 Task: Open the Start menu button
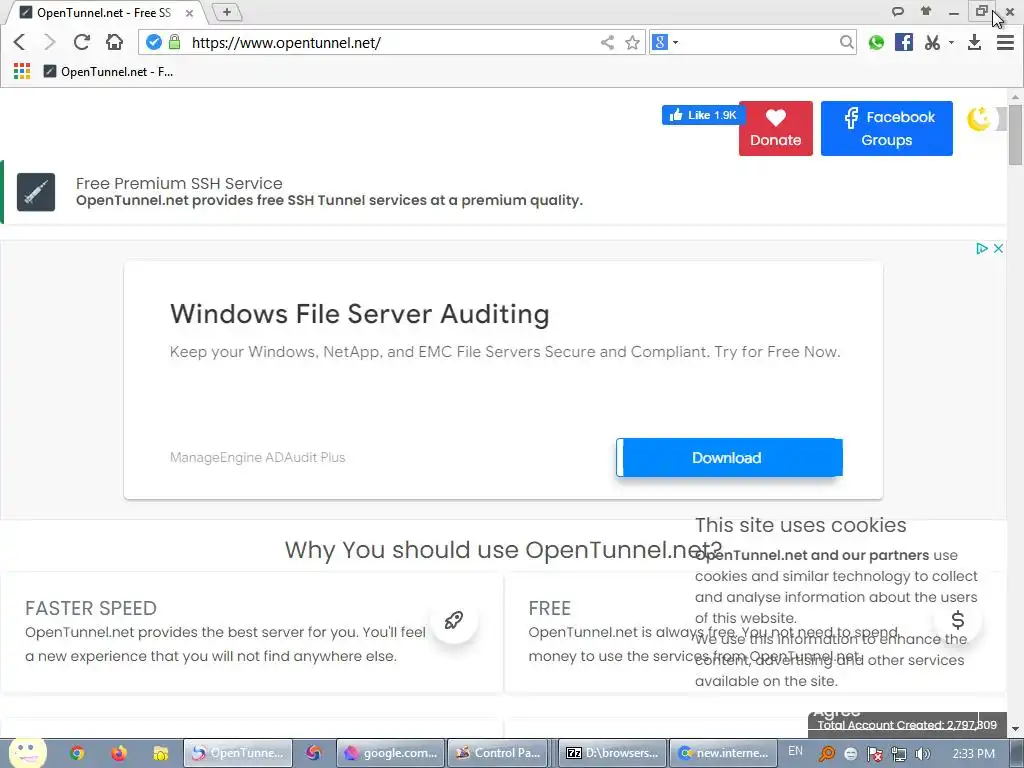point(27,753)
